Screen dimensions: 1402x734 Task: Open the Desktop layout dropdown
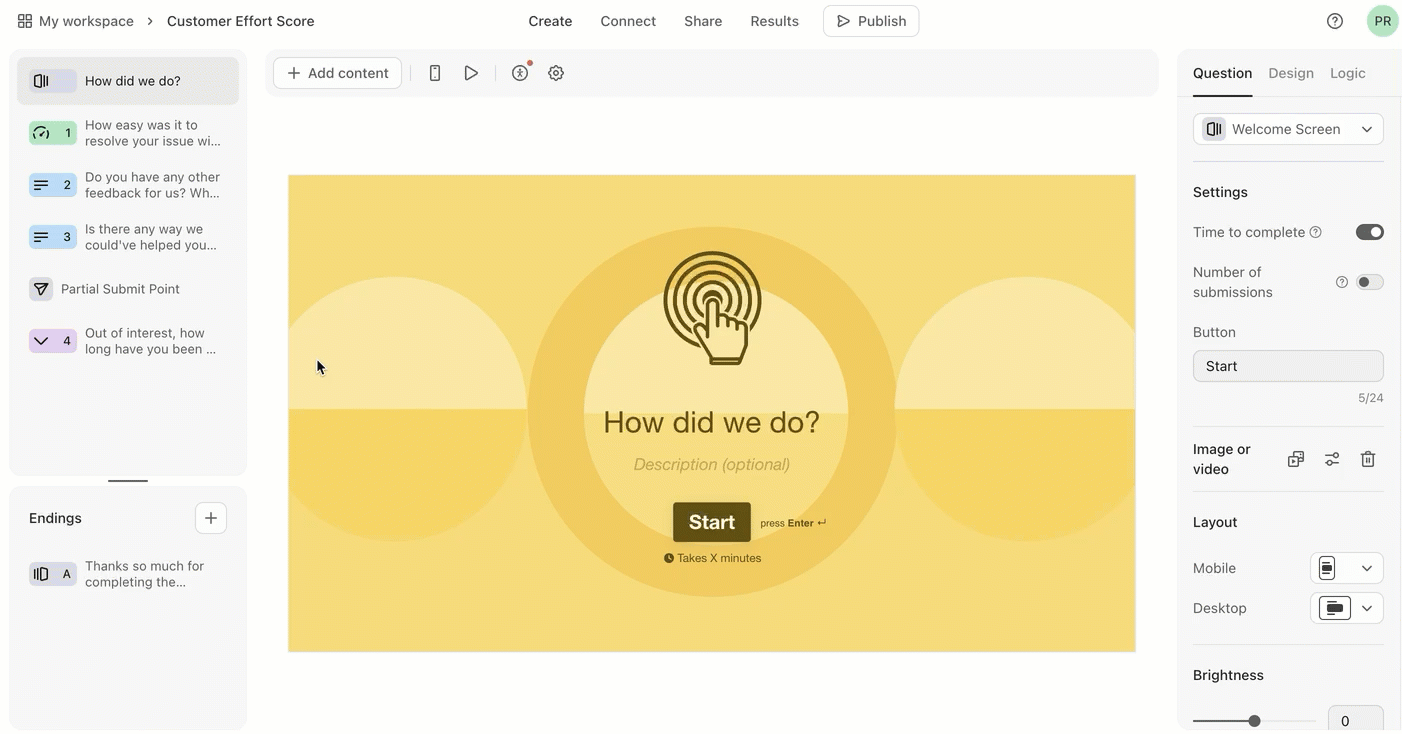(x=1347, y=608)
